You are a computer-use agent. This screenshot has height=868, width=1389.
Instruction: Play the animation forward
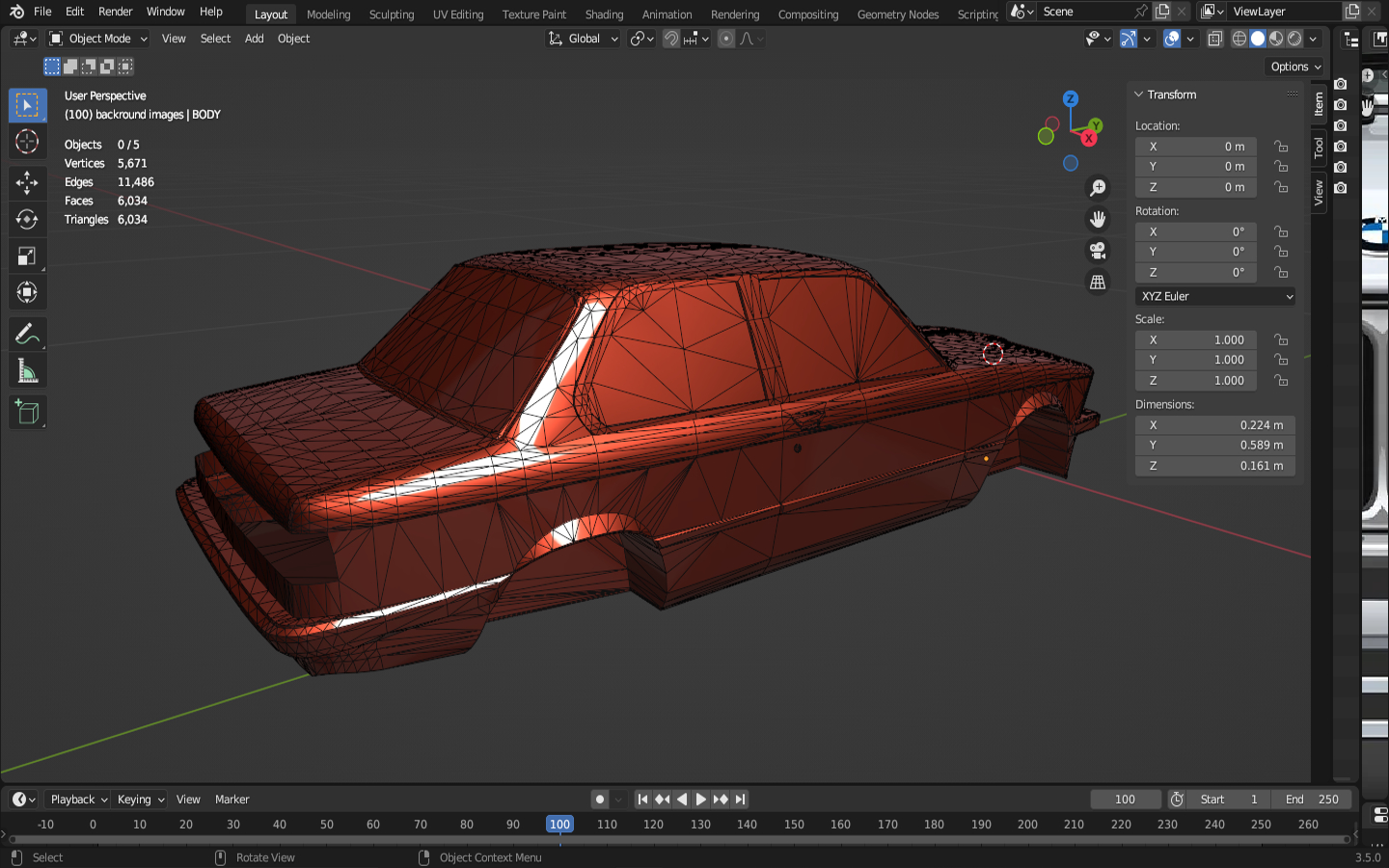[701, 800]
